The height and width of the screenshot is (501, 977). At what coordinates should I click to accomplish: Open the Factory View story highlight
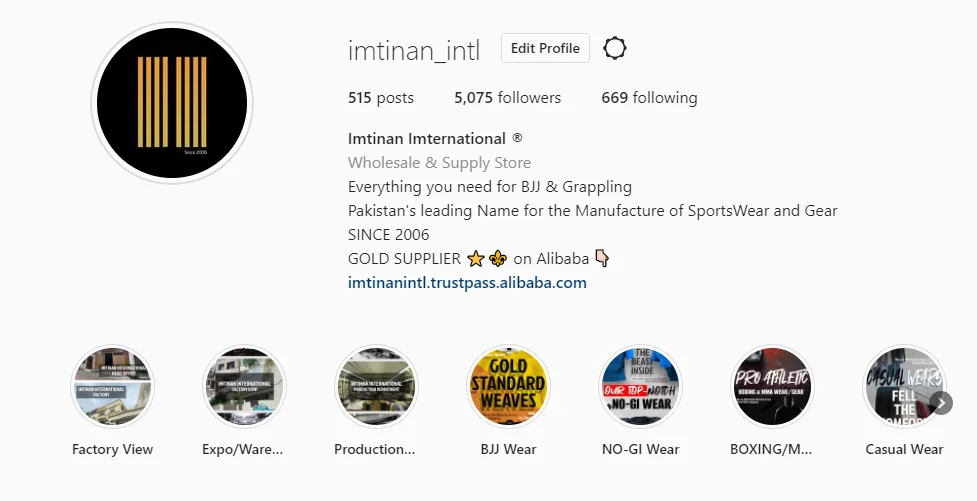pyautogui.click(x=112, y=386)
